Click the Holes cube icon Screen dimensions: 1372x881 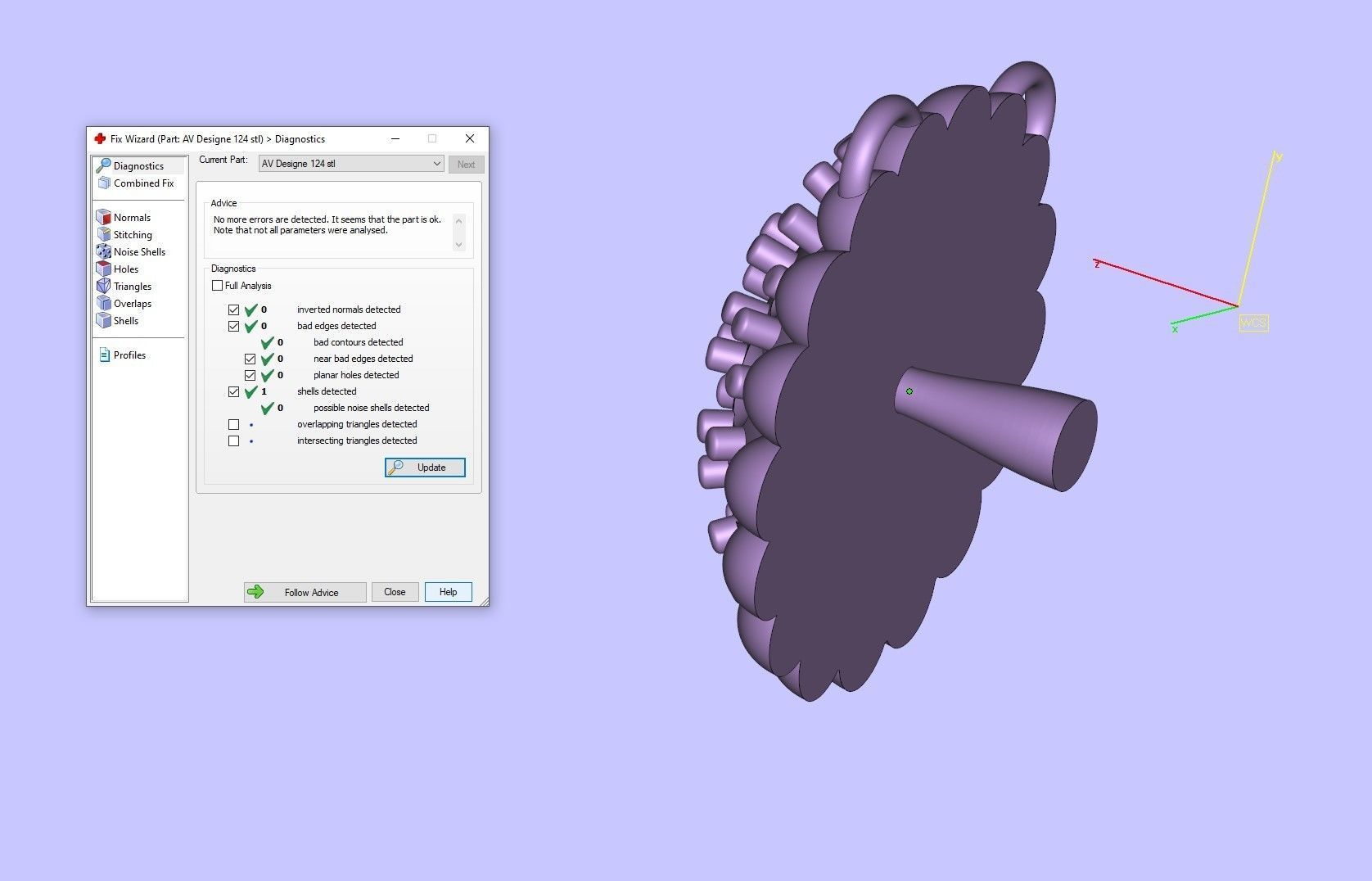103,269
